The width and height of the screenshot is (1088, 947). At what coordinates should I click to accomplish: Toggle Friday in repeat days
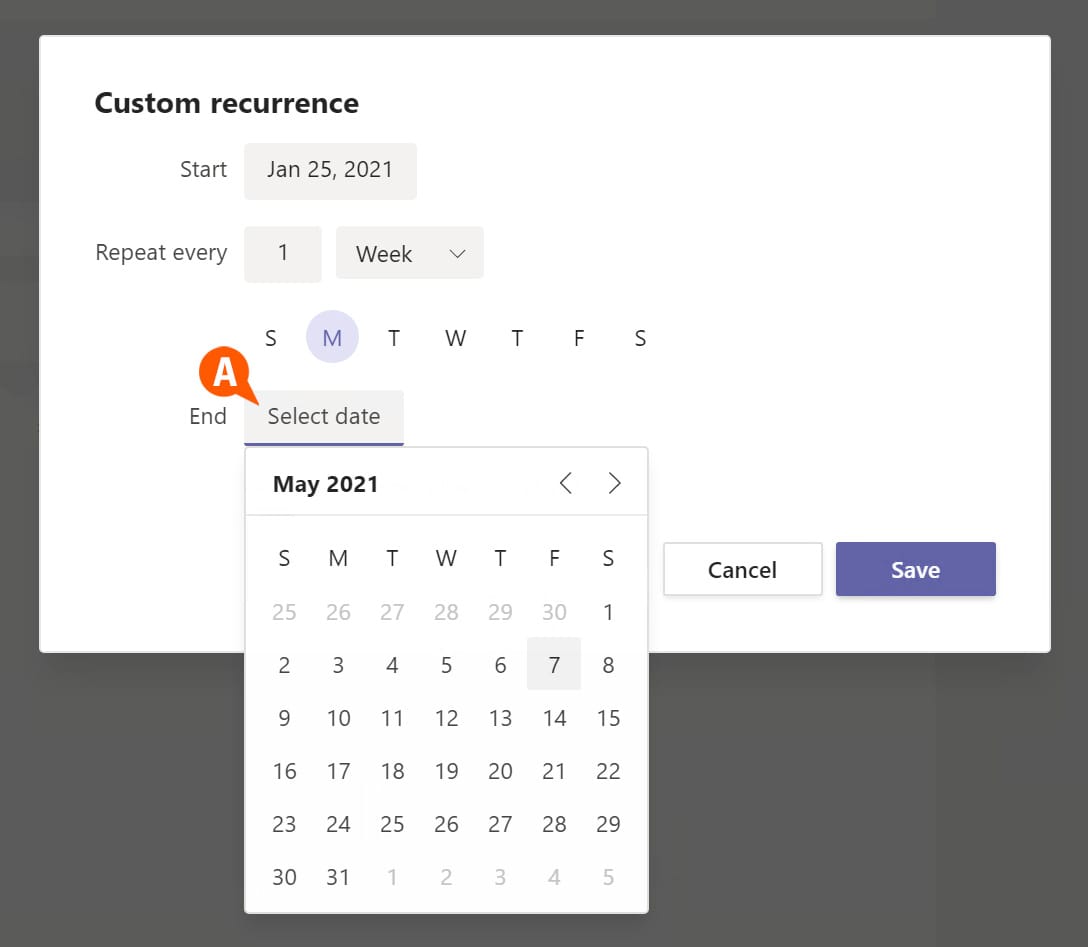[578, 338]
